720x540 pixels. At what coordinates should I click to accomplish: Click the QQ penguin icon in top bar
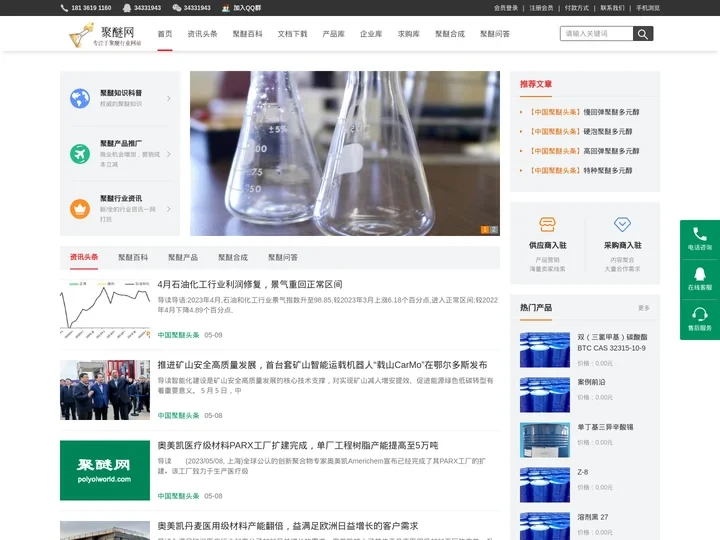coord(127,8)
